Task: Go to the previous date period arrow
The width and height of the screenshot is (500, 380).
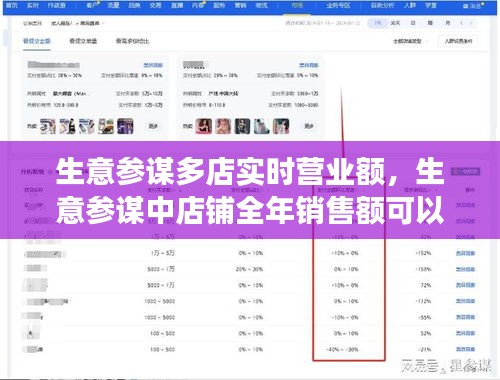Action: click(461, 23)
